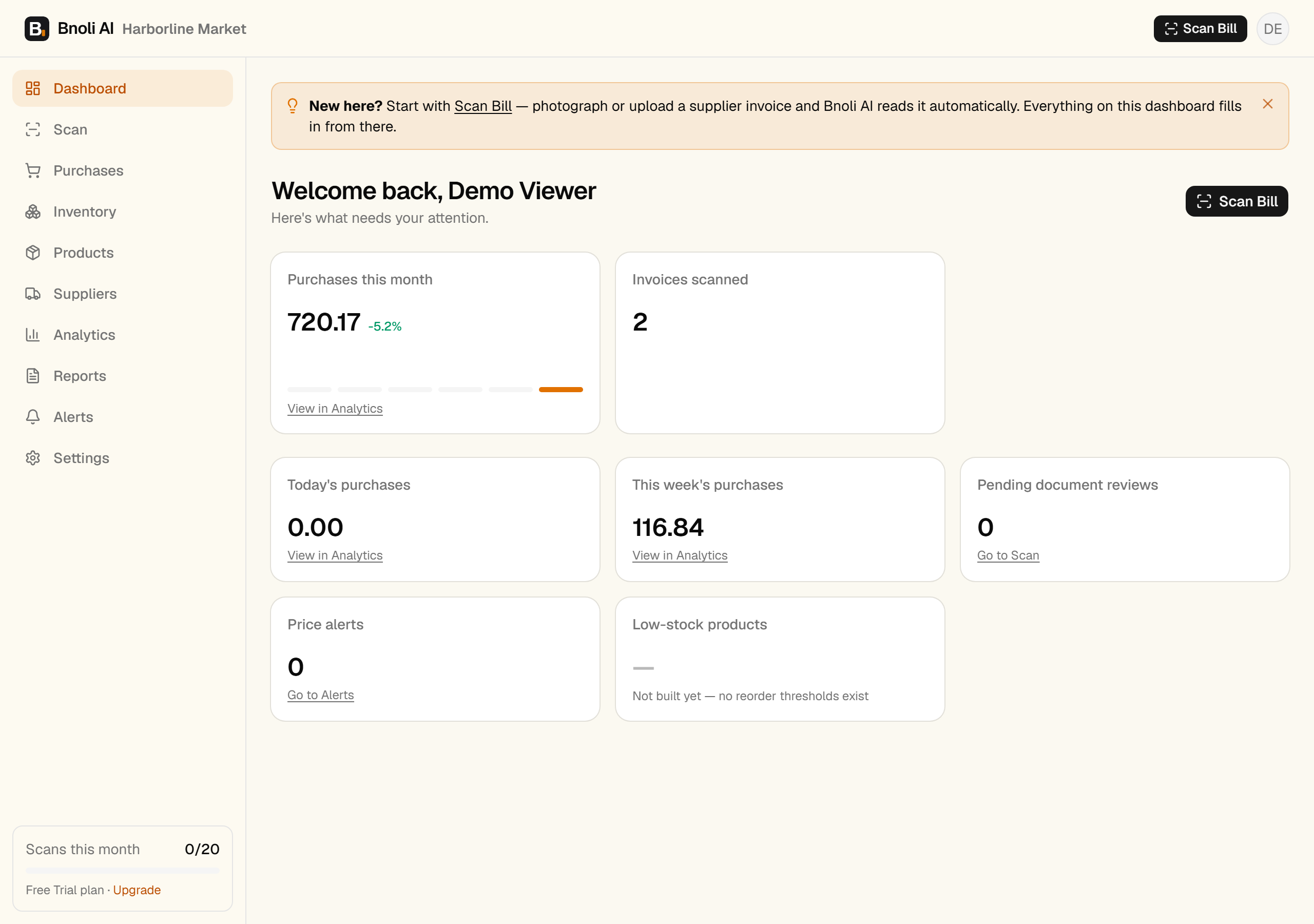Navigate to the Suppliers page label
The width and height of the screenshot is (1314, 924).
(x=85, y=294)
